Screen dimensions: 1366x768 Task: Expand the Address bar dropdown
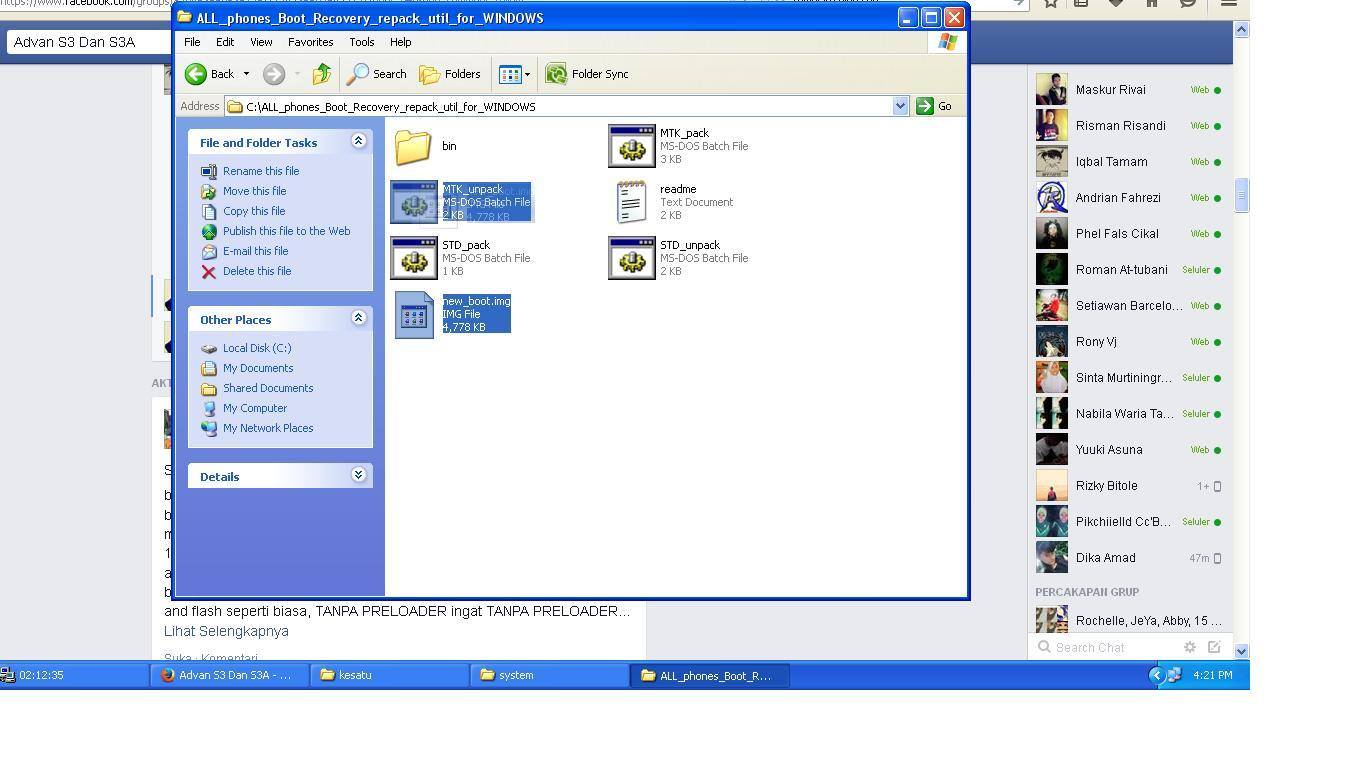(900, 106)
